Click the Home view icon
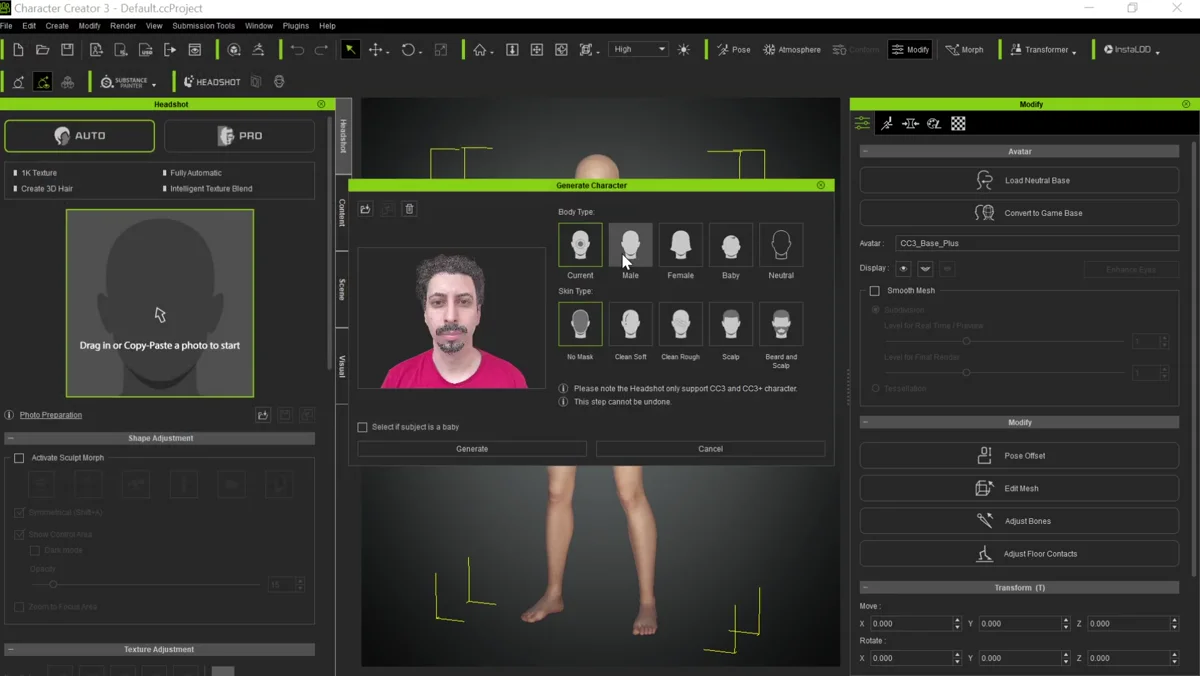1200x676 pixels. coord(480,49)
